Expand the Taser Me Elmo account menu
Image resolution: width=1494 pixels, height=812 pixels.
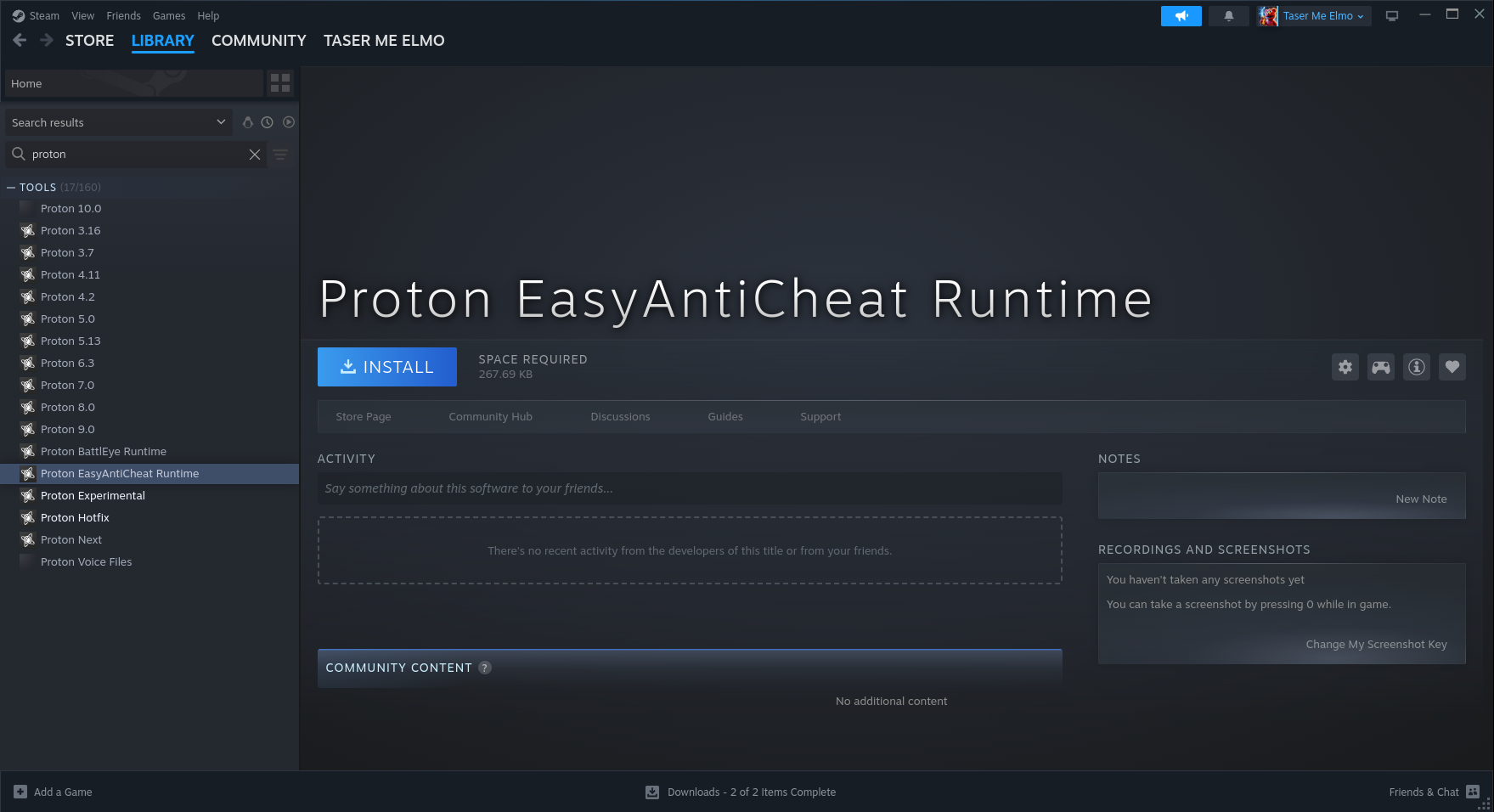(1323, 16)
